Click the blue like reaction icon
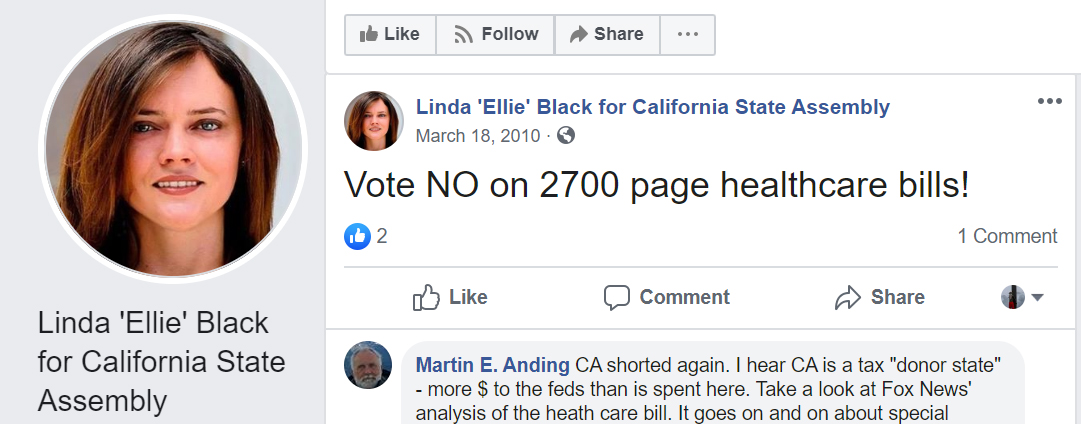This screenshot has width=1081, height=424. [357, 236]
